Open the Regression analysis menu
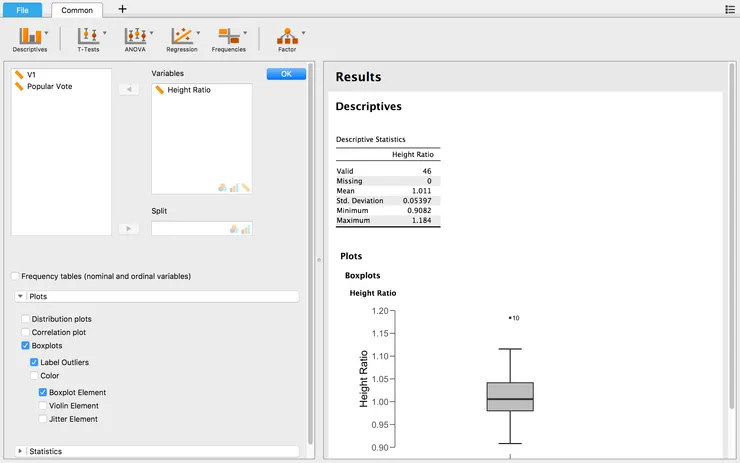 point(182,39)
